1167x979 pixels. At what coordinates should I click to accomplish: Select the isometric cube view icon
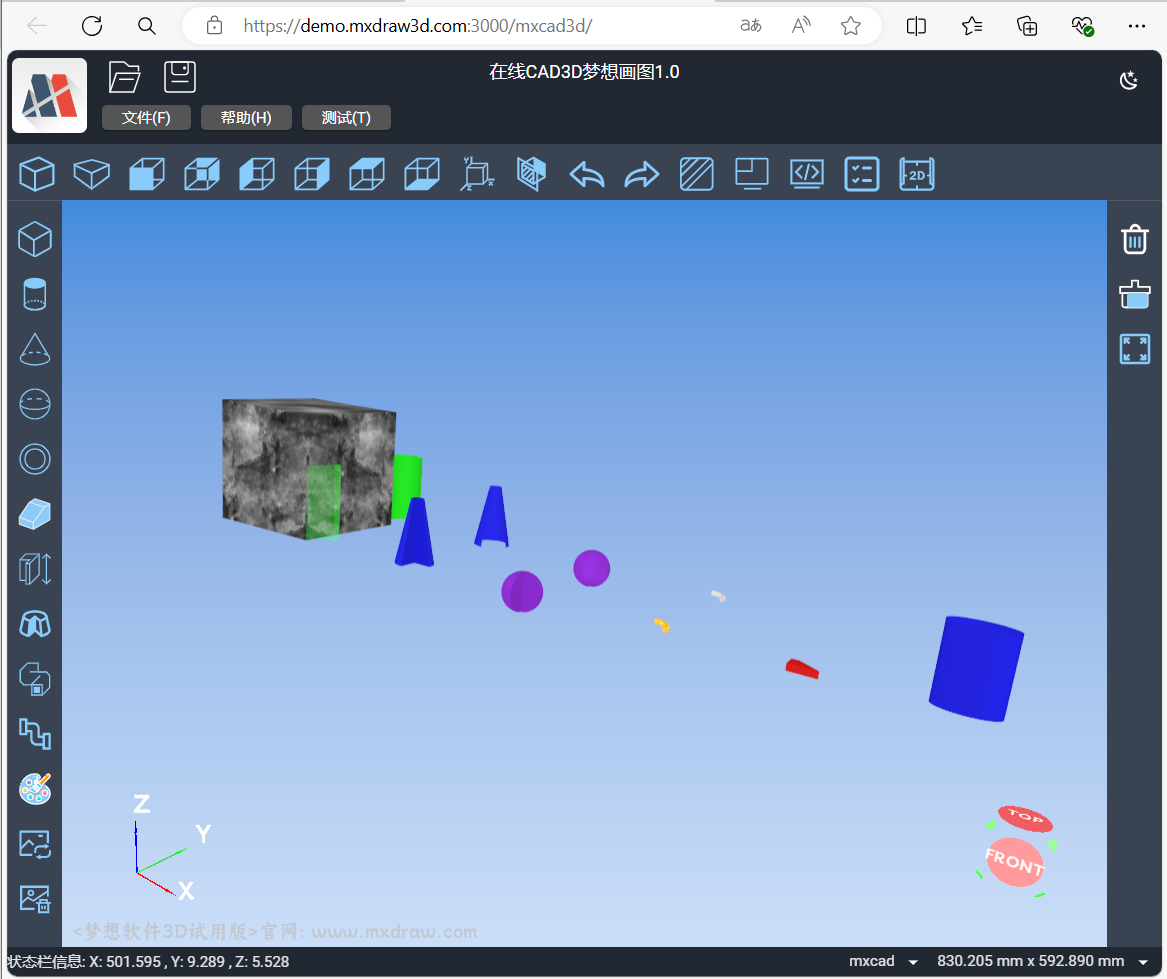click(x=37, y=174)
